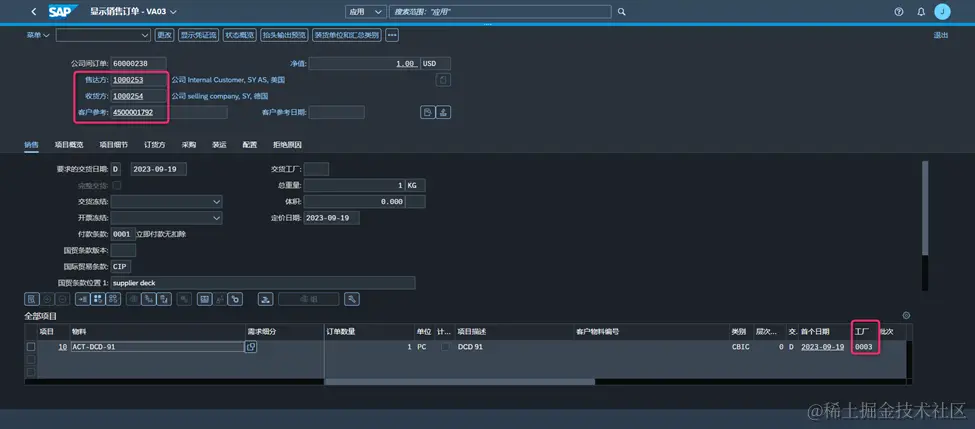This screenshot has height=429, width=975.
Task: Open the 交货冻结 dropdown
Action: pos(167,202)
